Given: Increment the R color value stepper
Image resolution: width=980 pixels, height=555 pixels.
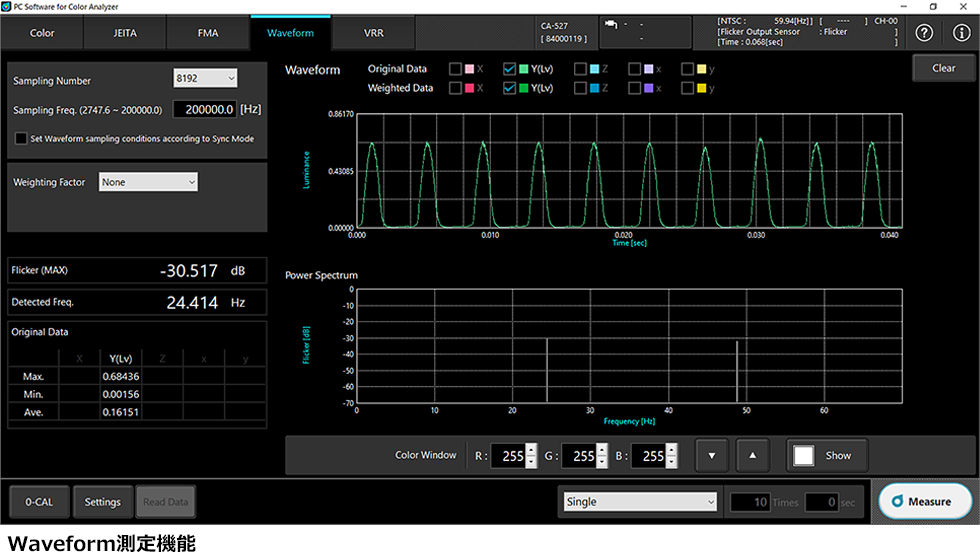Looking at the screenshot, I should tap(530, 450).
